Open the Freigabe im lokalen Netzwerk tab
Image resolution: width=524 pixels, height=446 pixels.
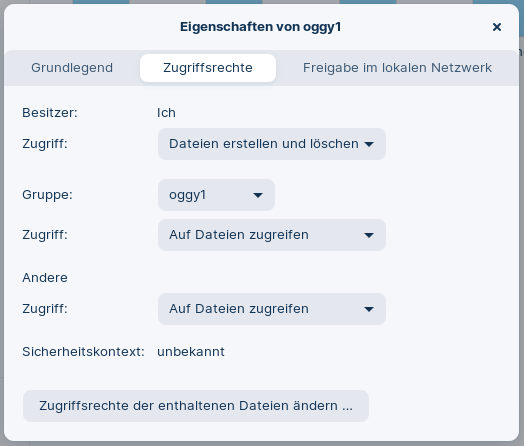click(x=397, y=68)
